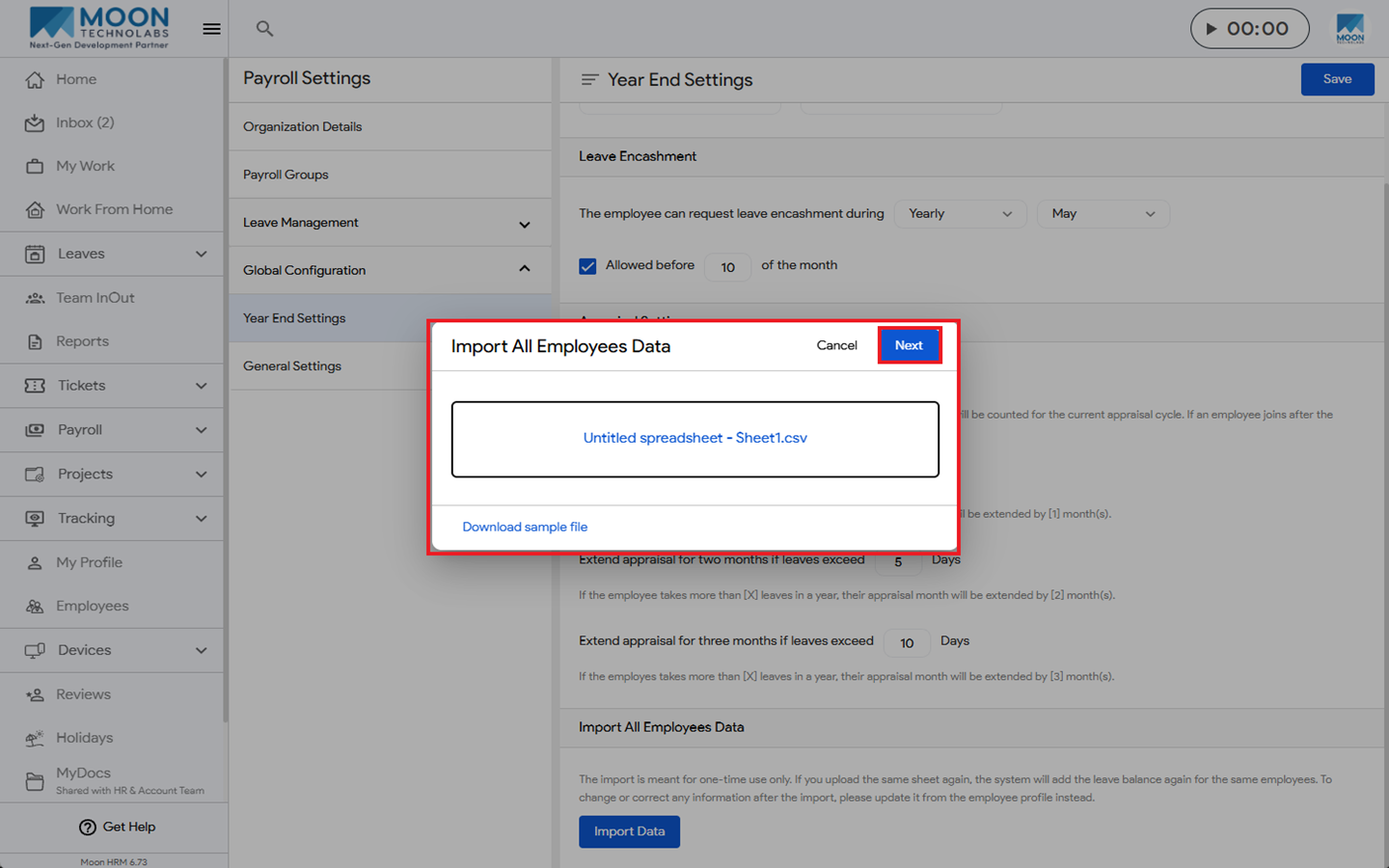Viewport: 1389px width, 868px height.
Task: Expand the Tickets sidebar menu chevron
Action: click(201, 386)
